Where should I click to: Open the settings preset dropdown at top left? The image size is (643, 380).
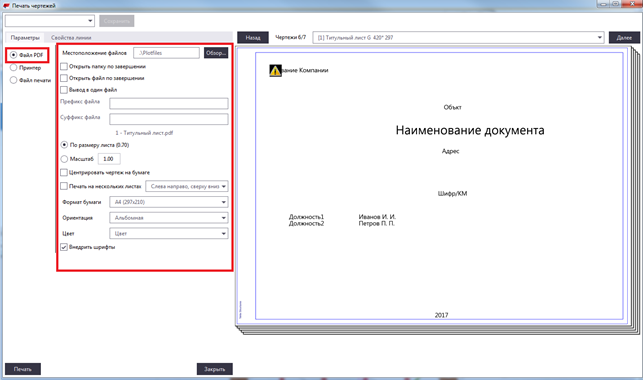tap(50, 21)
